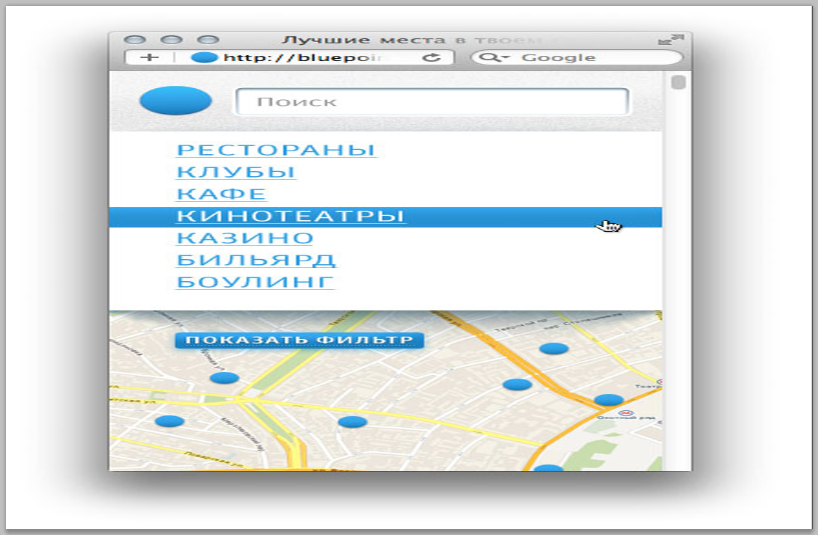
Task: Select БОУЛИНГ in the list
Action: tap(255, 282)
